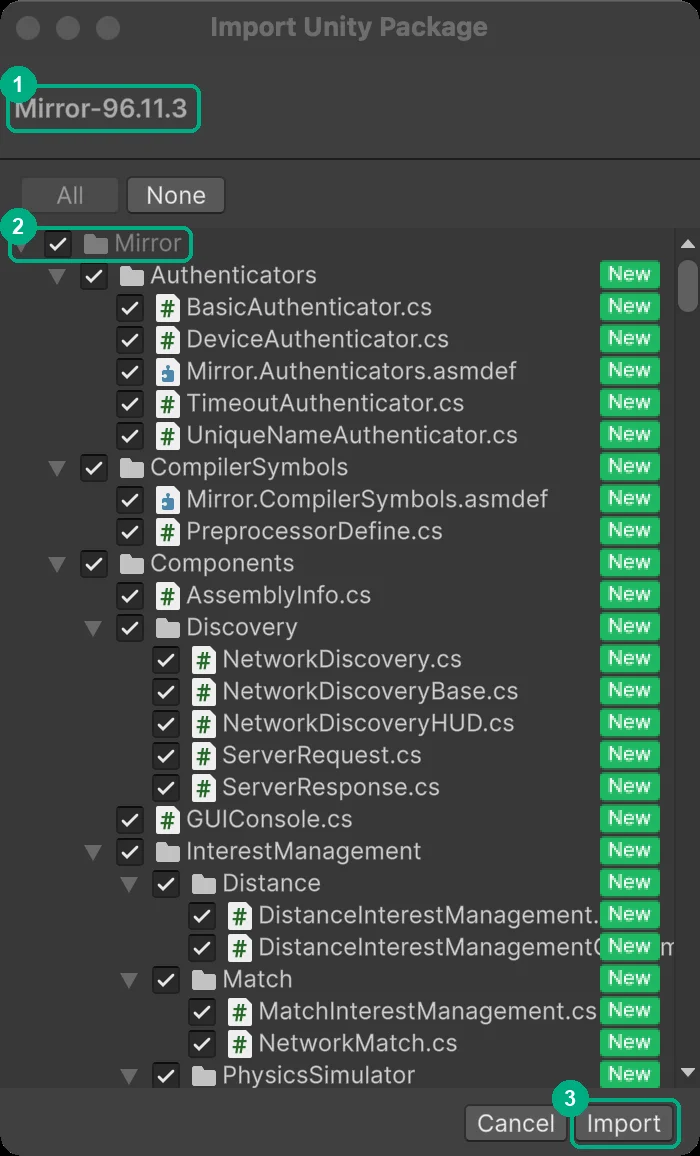Uncheck the Authenticators folder checkbox
Screen dimensions: 700x1156
(94, 276)
